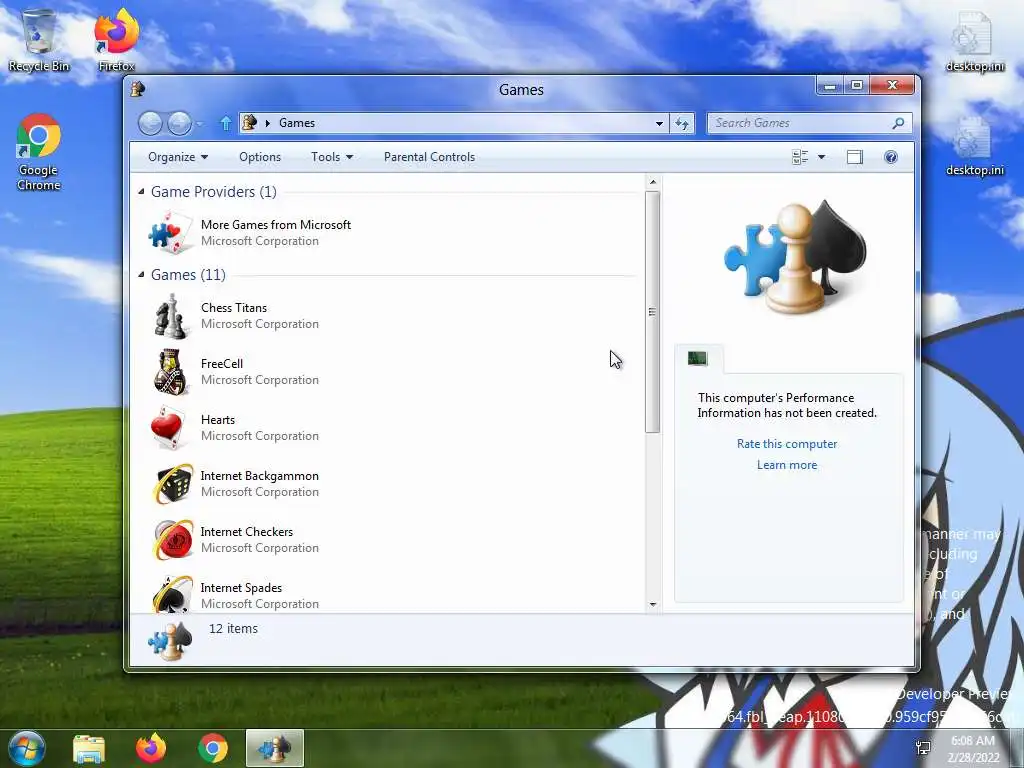Click the change view icon

coord(800,157)
